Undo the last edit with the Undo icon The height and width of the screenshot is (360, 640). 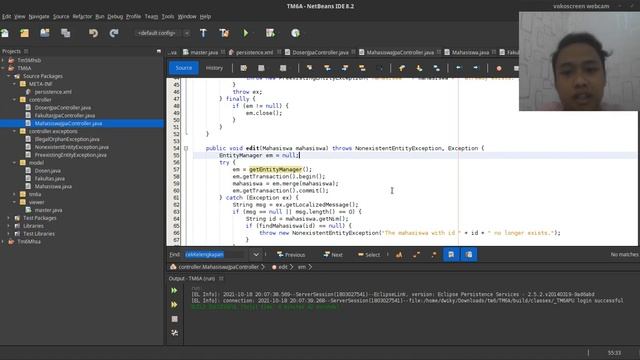pos(93,33)
